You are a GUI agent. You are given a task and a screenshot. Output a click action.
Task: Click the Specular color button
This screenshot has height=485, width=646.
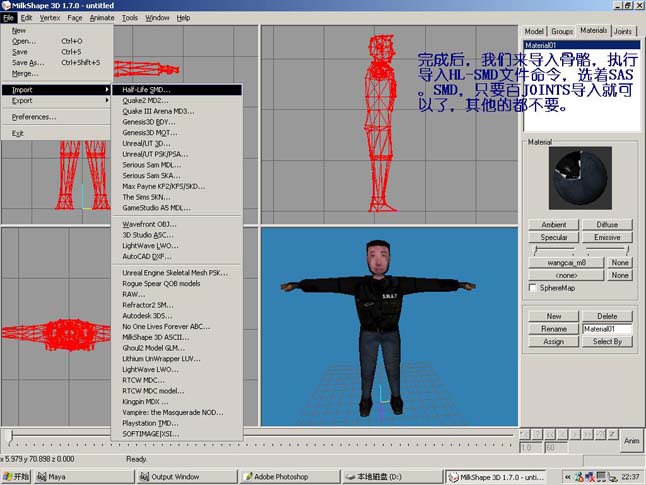[554, 237]
